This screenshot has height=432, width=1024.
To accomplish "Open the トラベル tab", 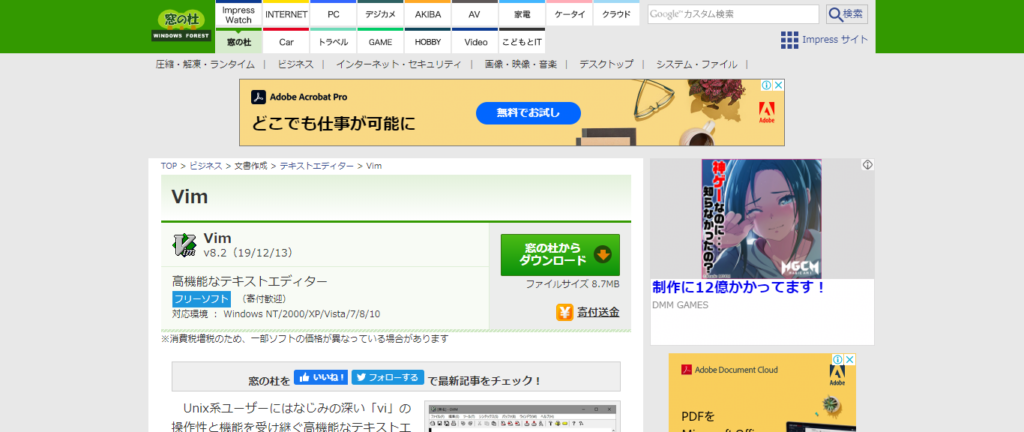I will (x=333, y=42).
